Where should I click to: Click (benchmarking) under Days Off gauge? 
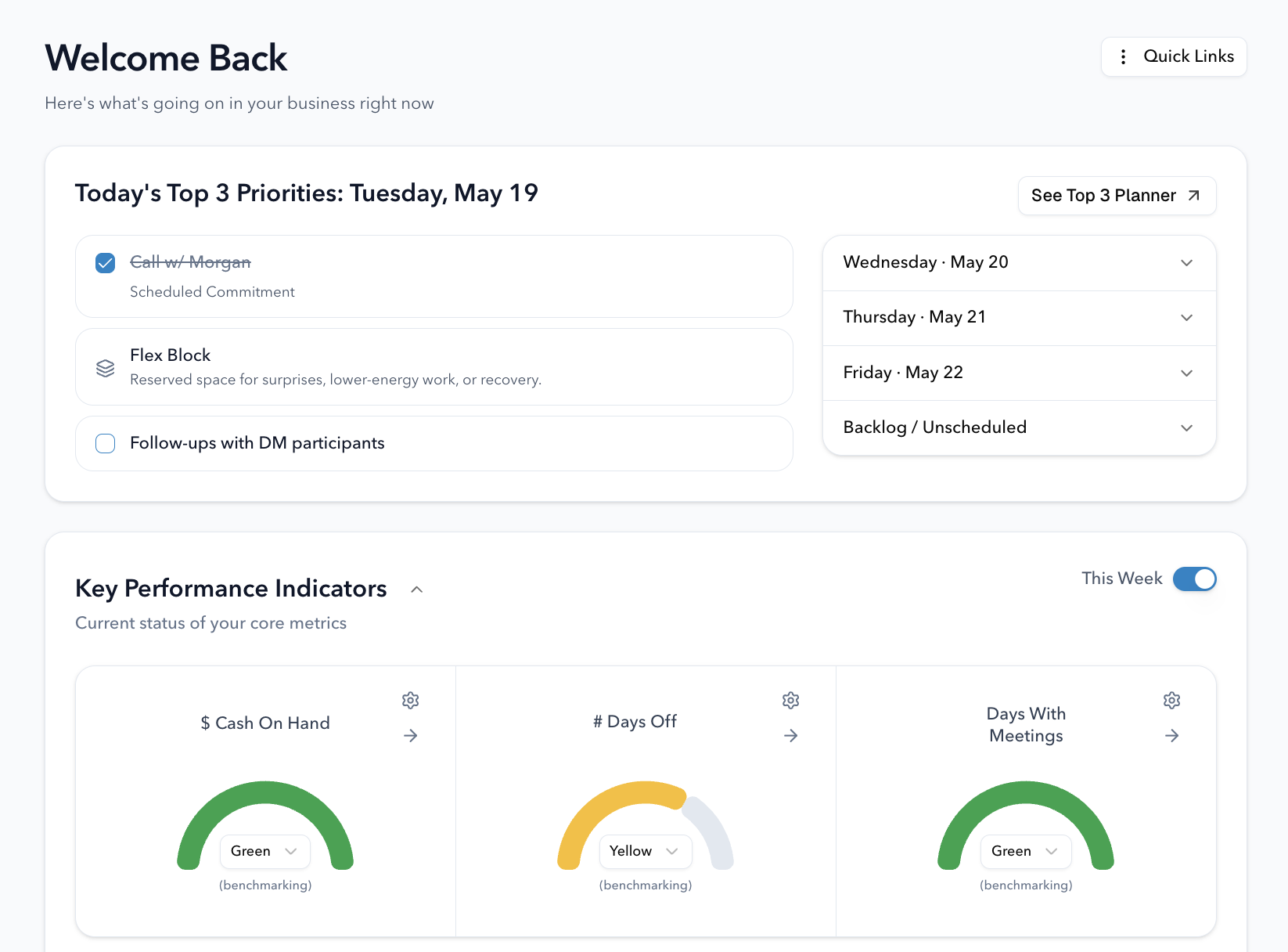646,885
